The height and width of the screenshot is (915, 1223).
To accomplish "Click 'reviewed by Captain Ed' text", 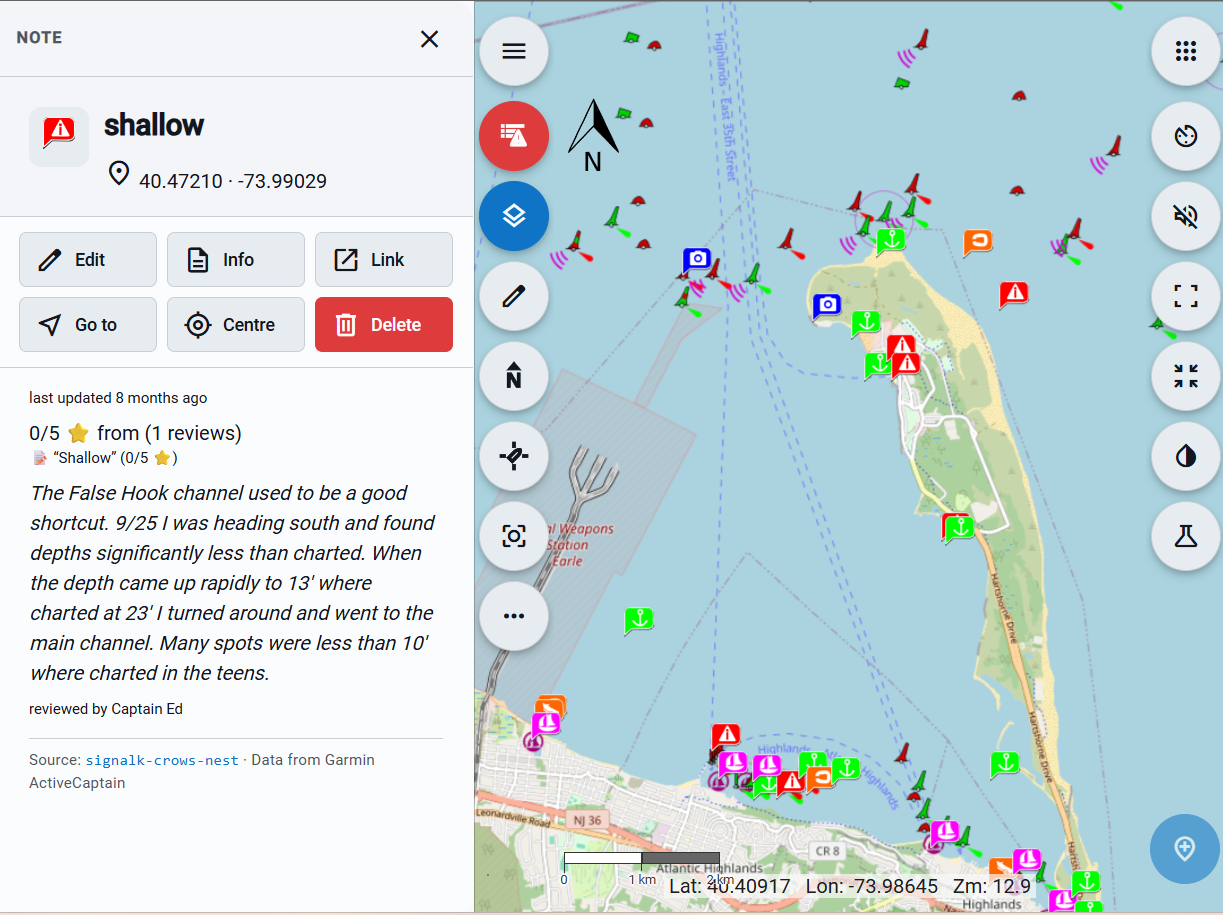I will click(x=106, y=709).
